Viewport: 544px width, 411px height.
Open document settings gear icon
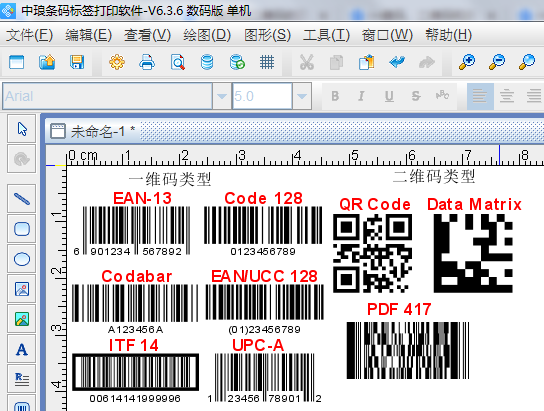(x=117, y=63)
